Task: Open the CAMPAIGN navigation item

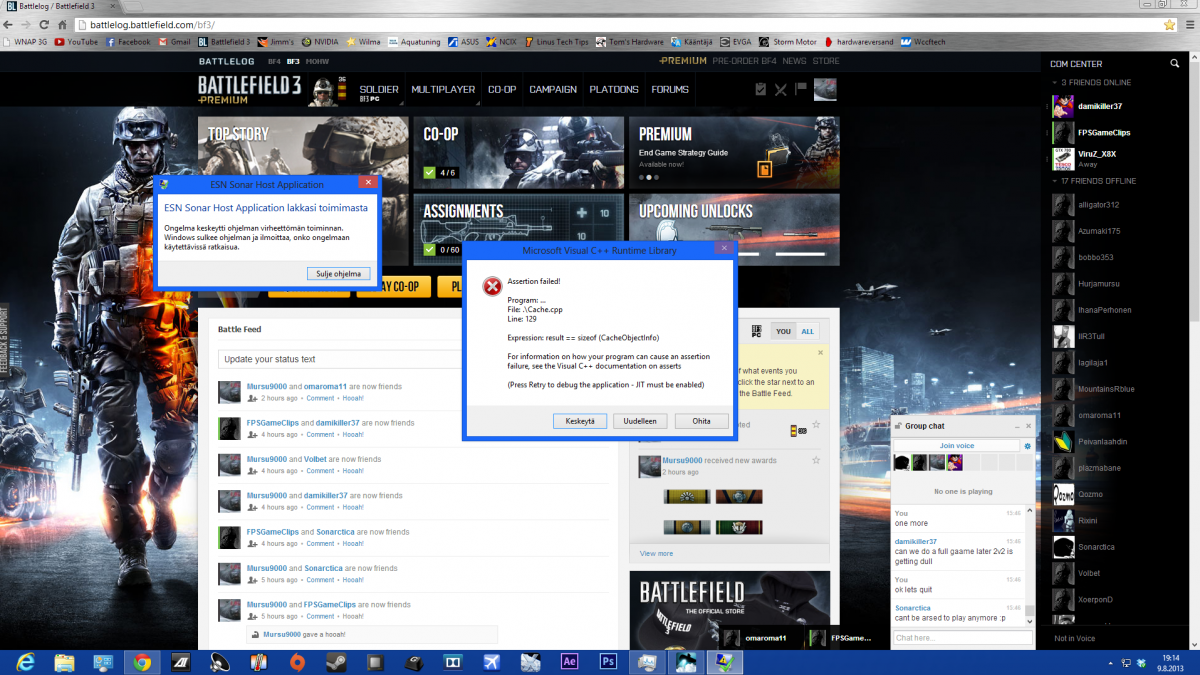Action: (x=553, y=89)
